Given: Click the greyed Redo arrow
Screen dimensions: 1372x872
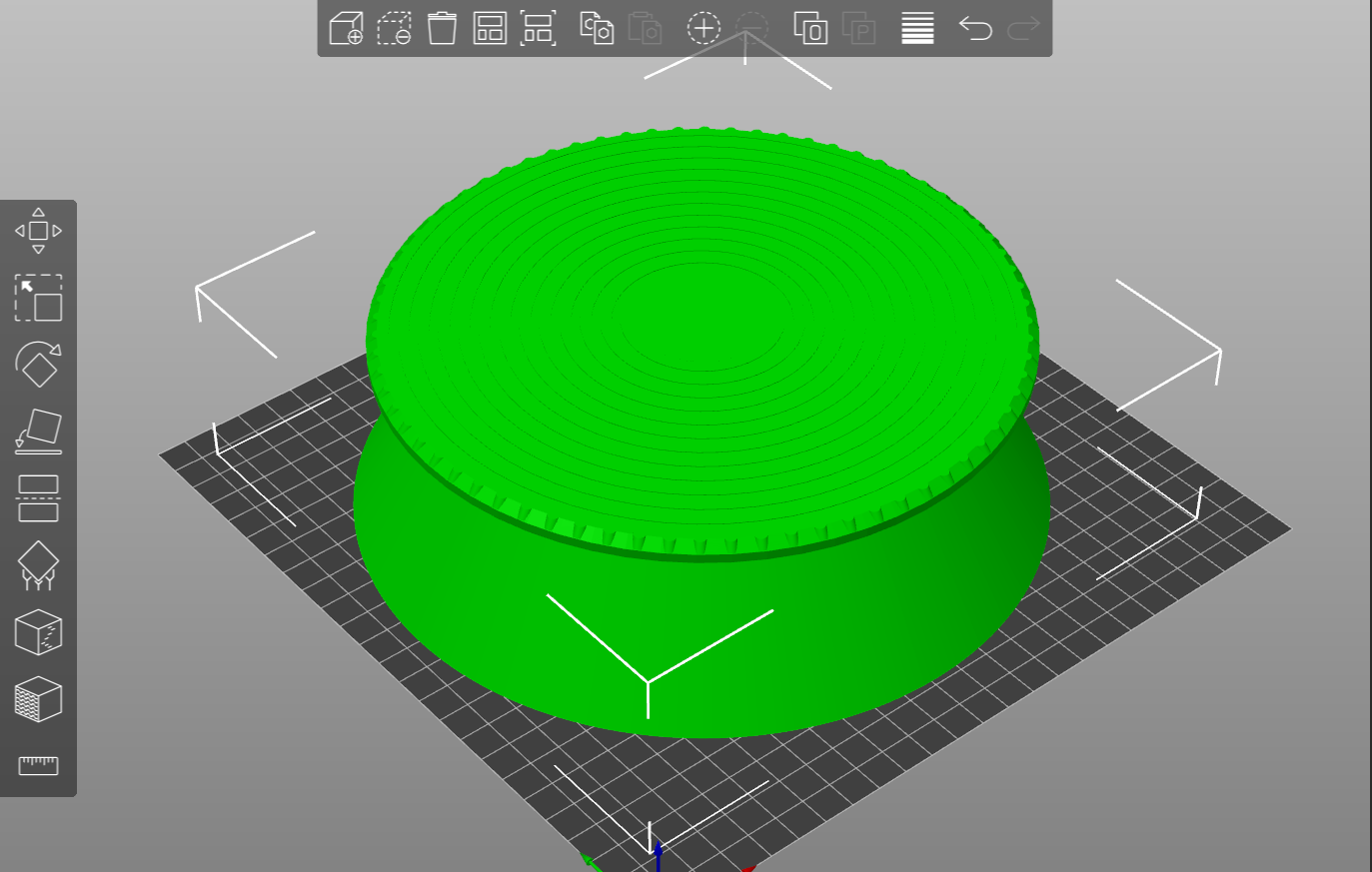Looking at the screenshot, I should tap(1023, 28).
